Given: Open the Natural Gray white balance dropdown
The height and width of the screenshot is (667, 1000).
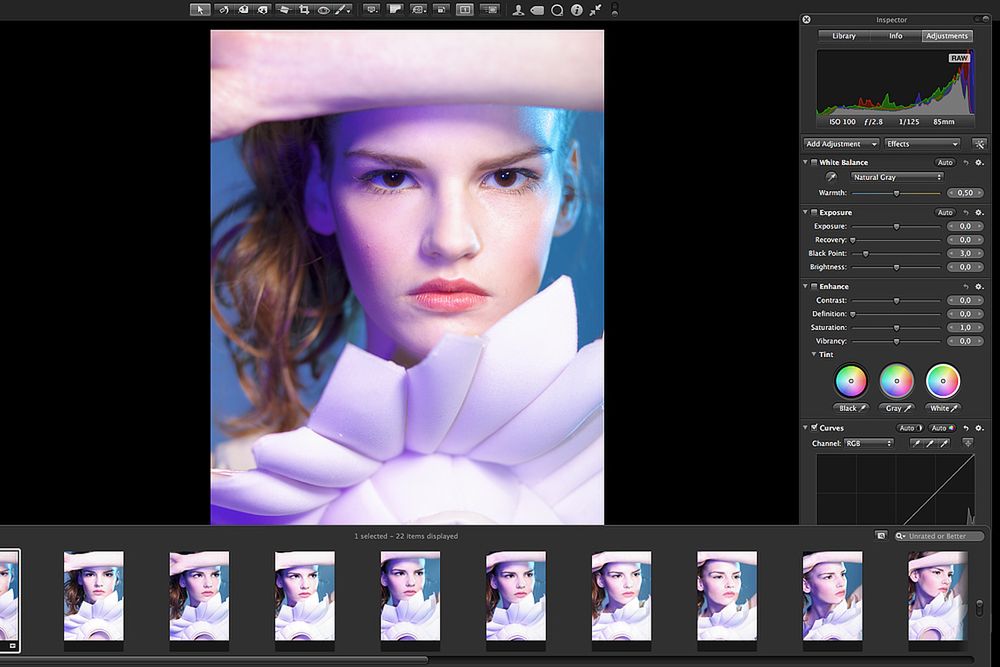Looking at the screenshot, I should click(x=897, y=177).
